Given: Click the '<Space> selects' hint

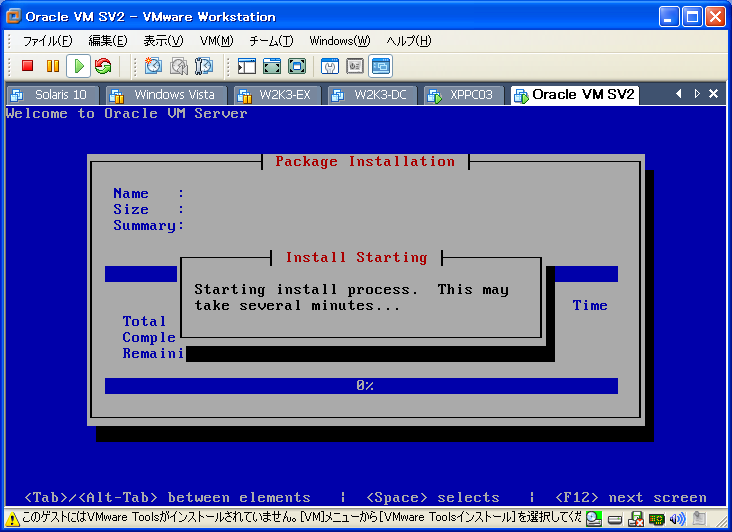Looking at the screenshot, I should click(433, 497).
